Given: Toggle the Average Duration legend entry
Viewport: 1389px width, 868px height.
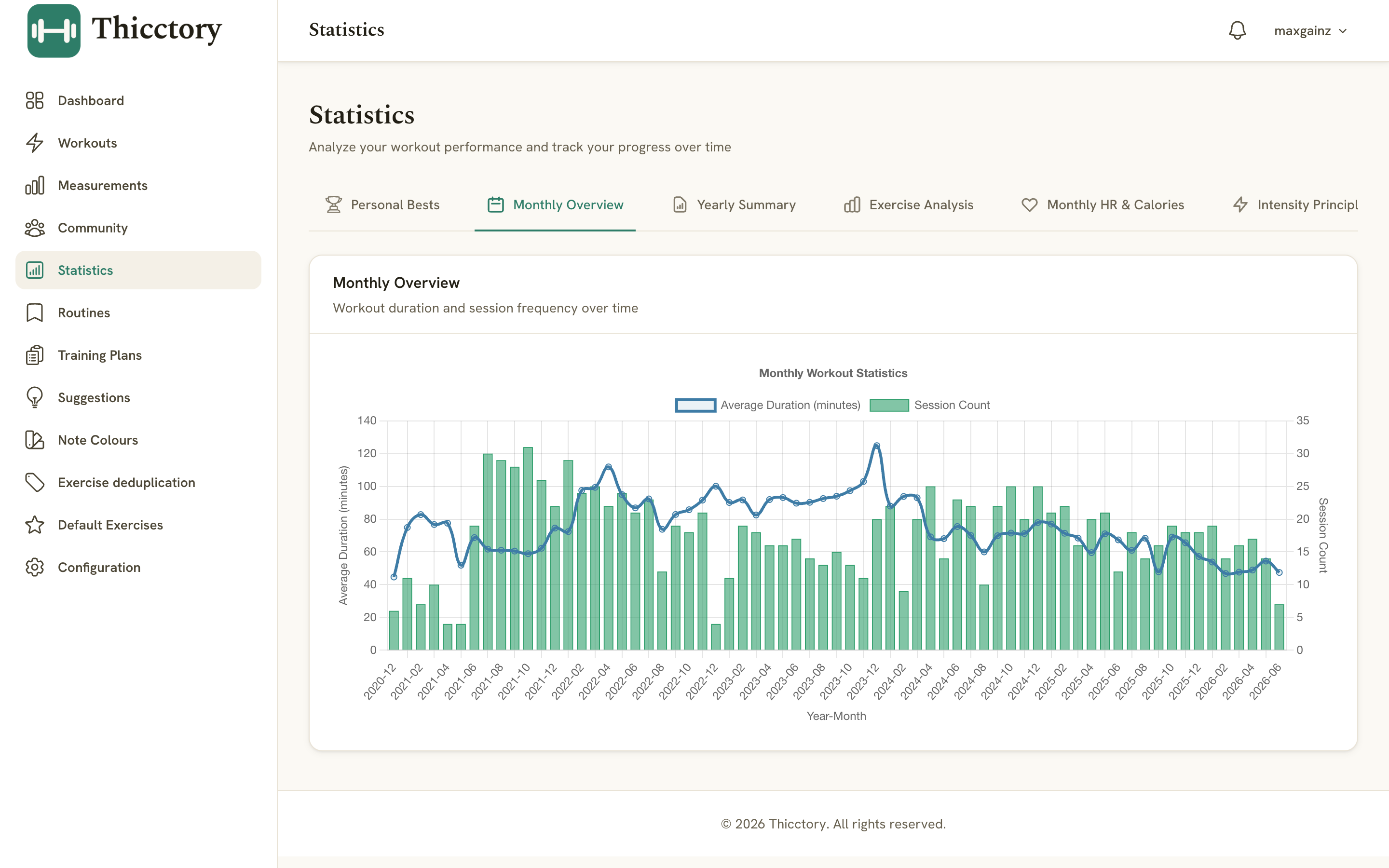Looking at the screenshot, I should coord(767,405).
